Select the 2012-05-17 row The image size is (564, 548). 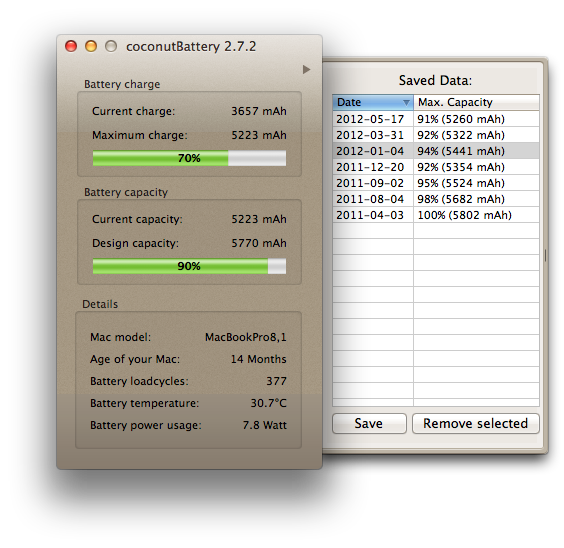click(x=436, y=119)
